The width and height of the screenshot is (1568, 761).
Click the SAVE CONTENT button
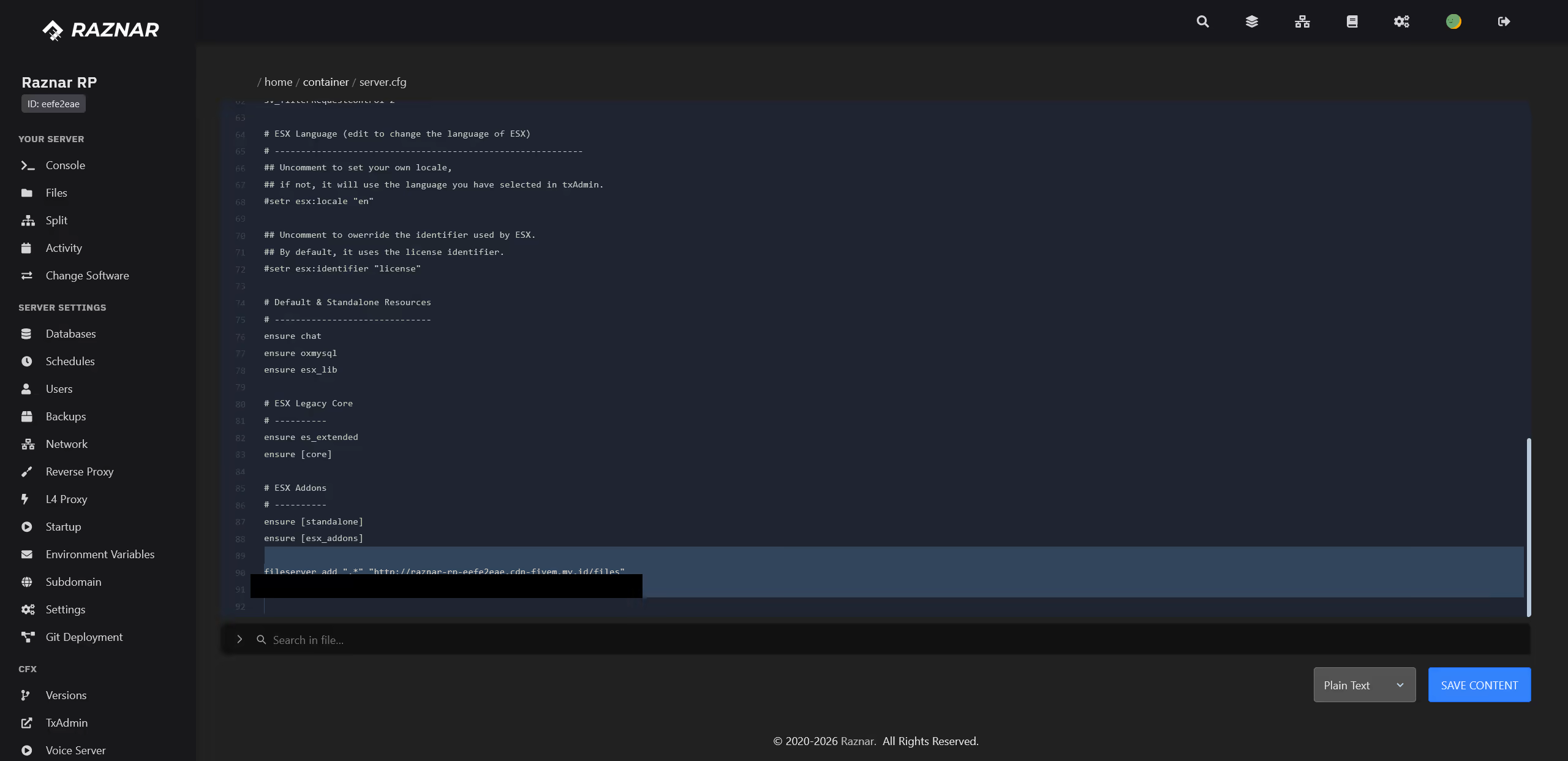[1479, 684]
